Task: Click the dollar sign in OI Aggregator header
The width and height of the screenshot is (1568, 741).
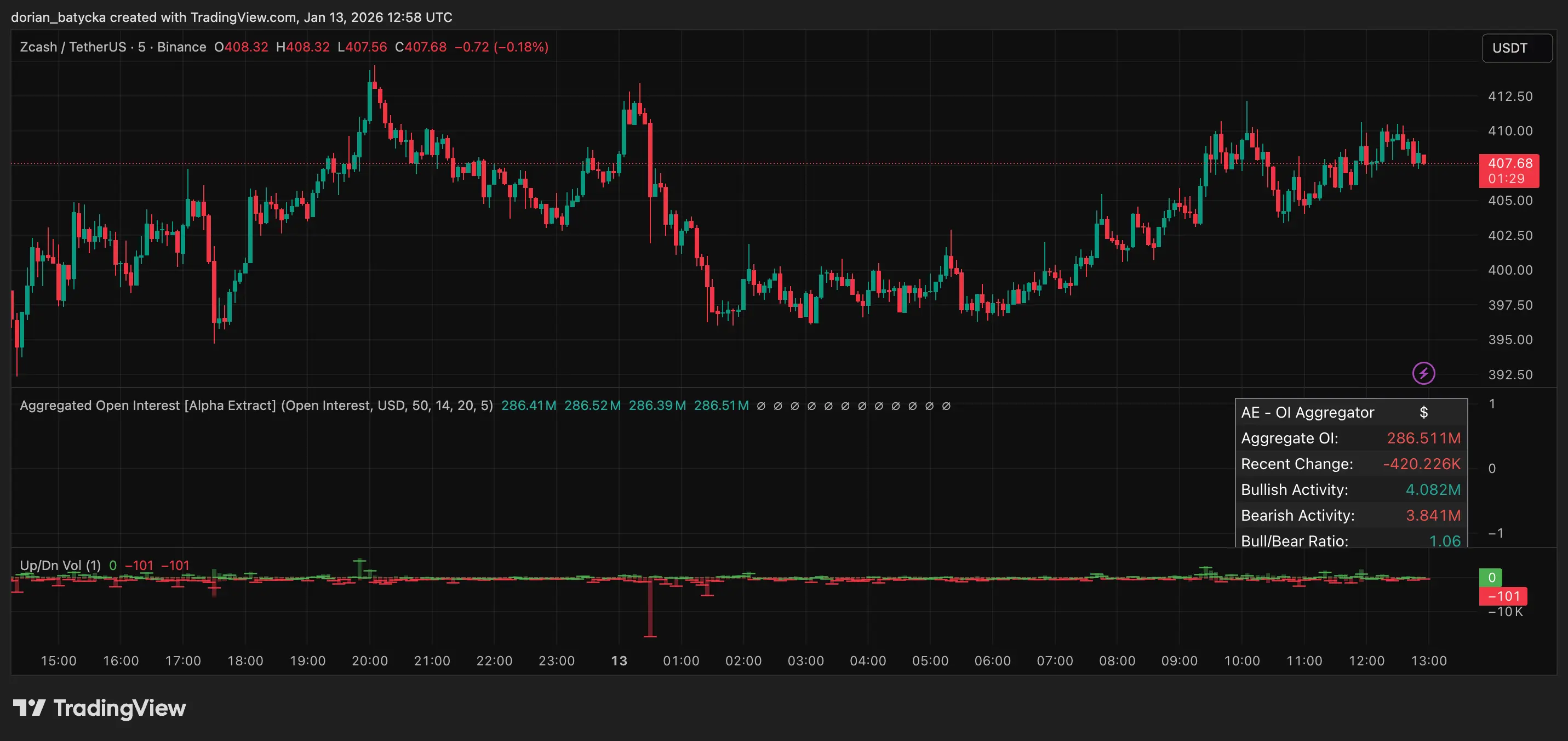Action: (1423, 413)
